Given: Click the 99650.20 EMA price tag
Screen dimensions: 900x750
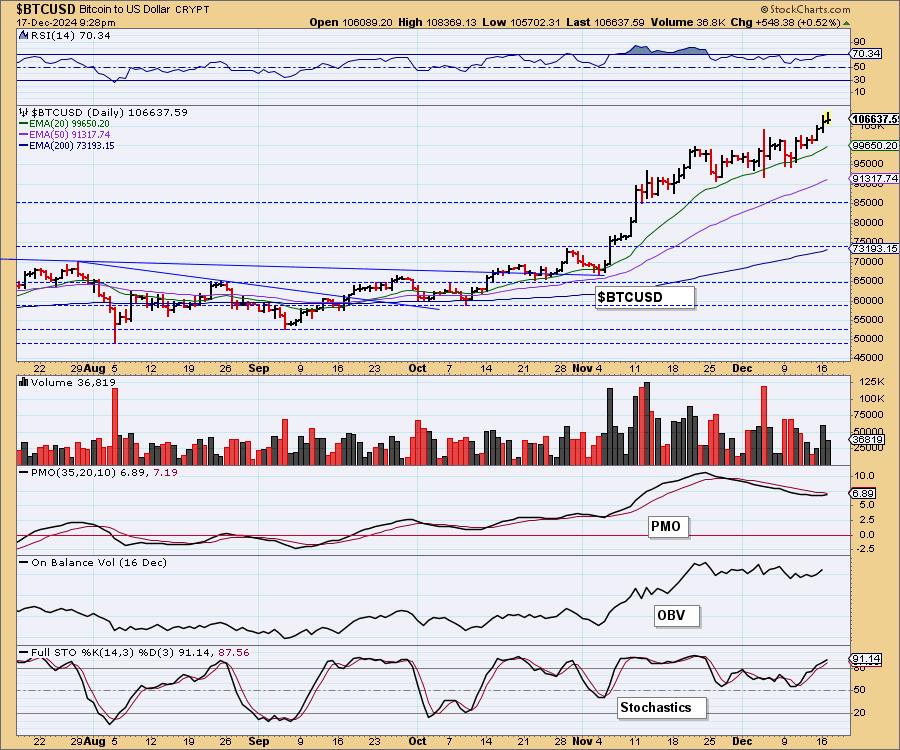Looking at the screenshot, I should tap(874, 146).
